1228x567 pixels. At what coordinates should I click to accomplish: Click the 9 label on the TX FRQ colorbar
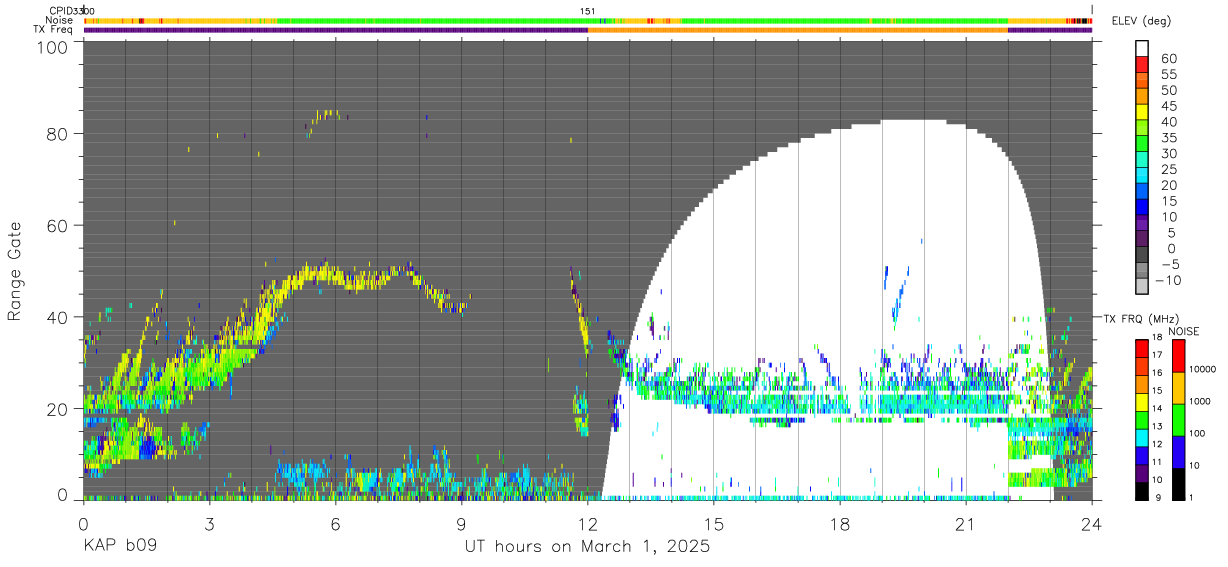pos(1158,498)
